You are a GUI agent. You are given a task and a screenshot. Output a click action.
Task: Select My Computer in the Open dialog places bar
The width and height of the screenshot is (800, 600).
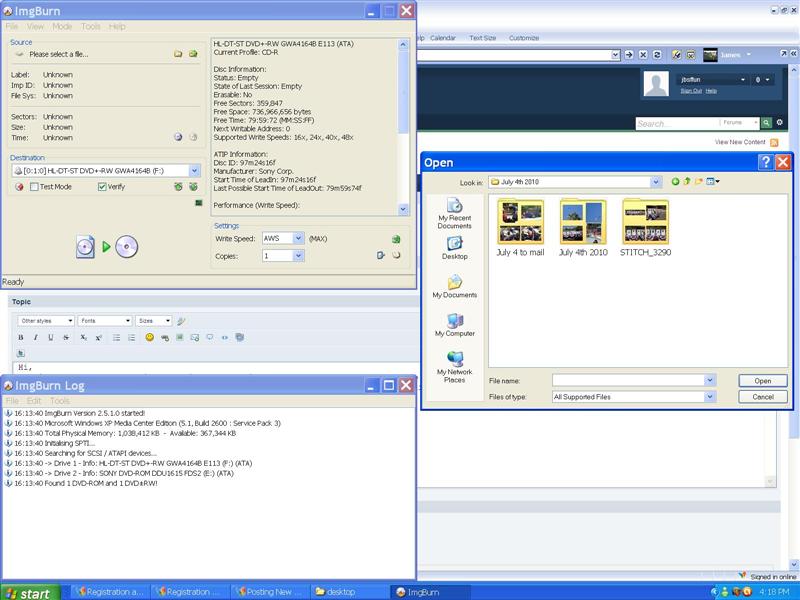[x=455, y=325]
